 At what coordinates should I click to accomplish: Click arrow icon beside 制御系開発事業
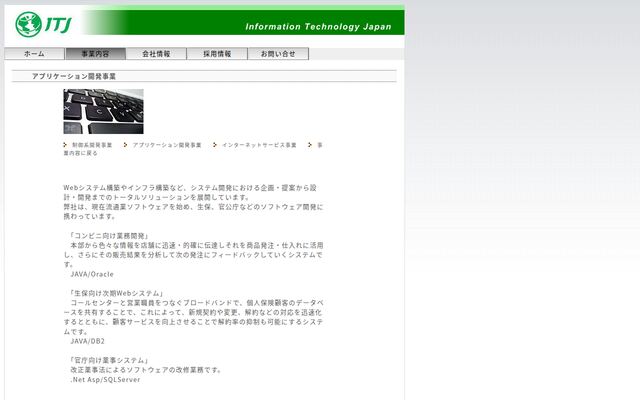pos(65,144)
